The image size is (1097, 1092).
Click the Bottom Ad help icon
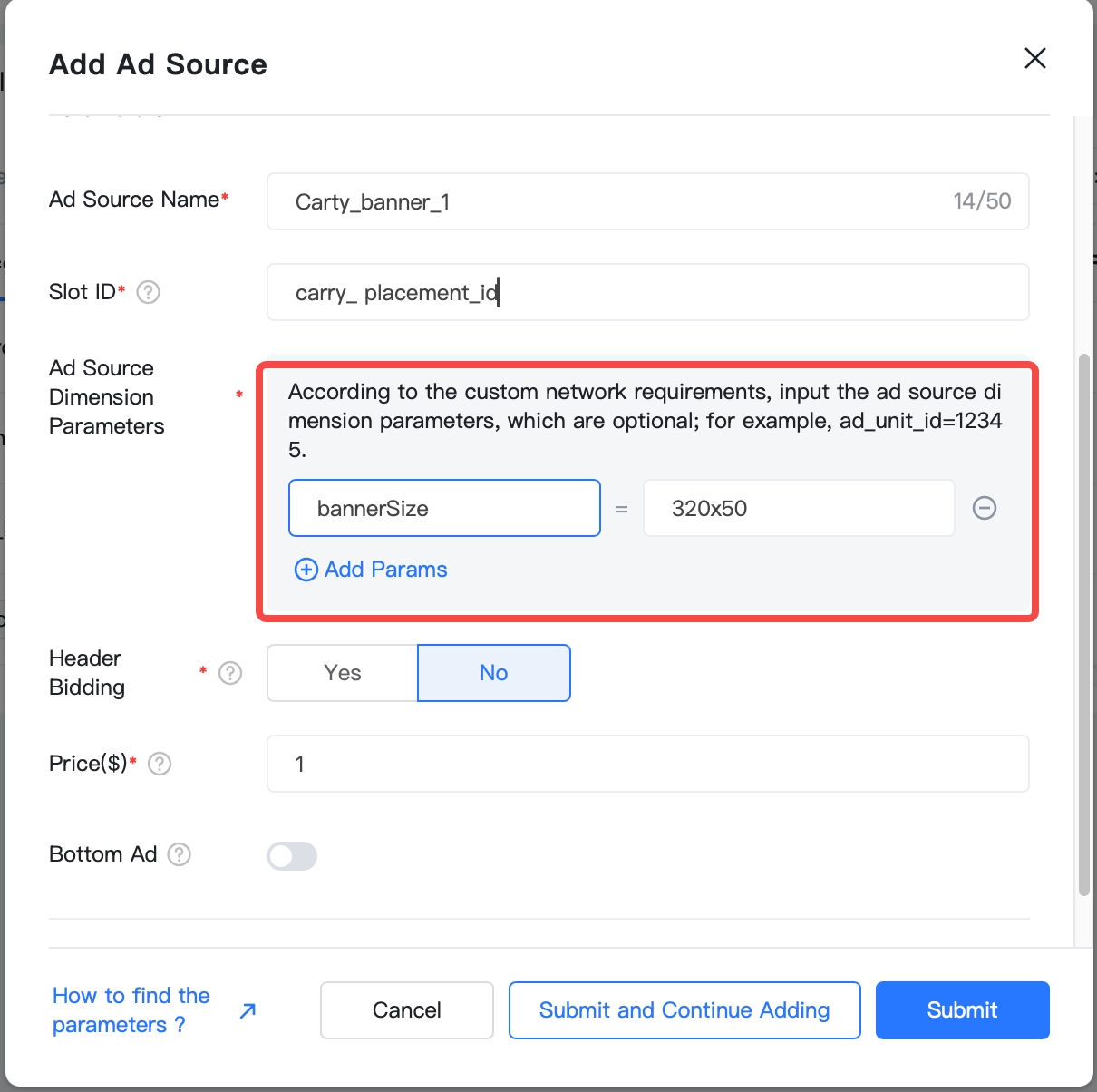pyautogui.click(x=180, y=854)
